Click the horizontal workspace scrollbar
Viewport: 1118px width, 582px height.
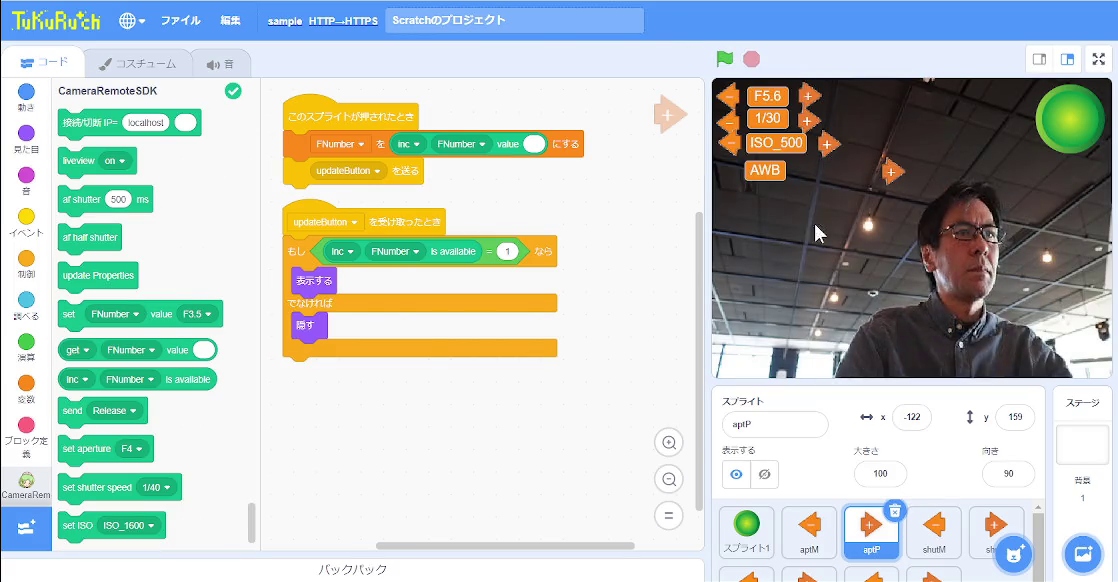coord(504,546)
